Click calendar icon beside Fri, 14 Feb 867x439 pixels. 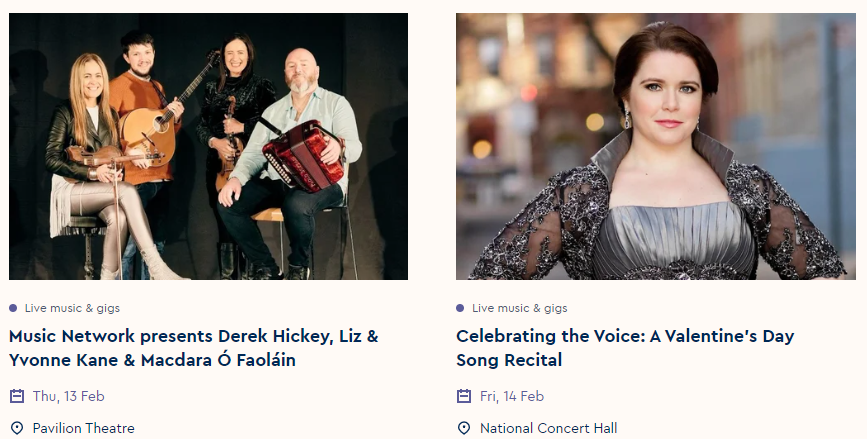(463, 396)
